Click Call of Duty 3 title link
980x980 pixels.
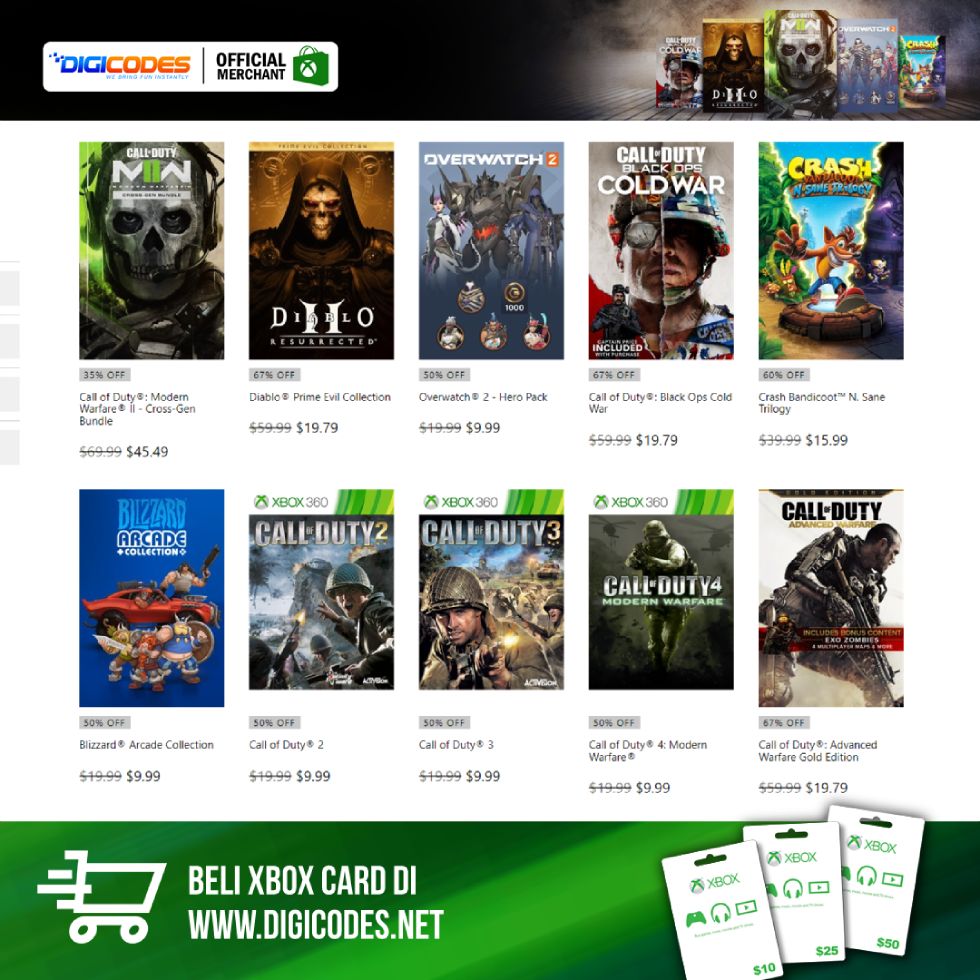pyautogui.click(x=456, y=744)
